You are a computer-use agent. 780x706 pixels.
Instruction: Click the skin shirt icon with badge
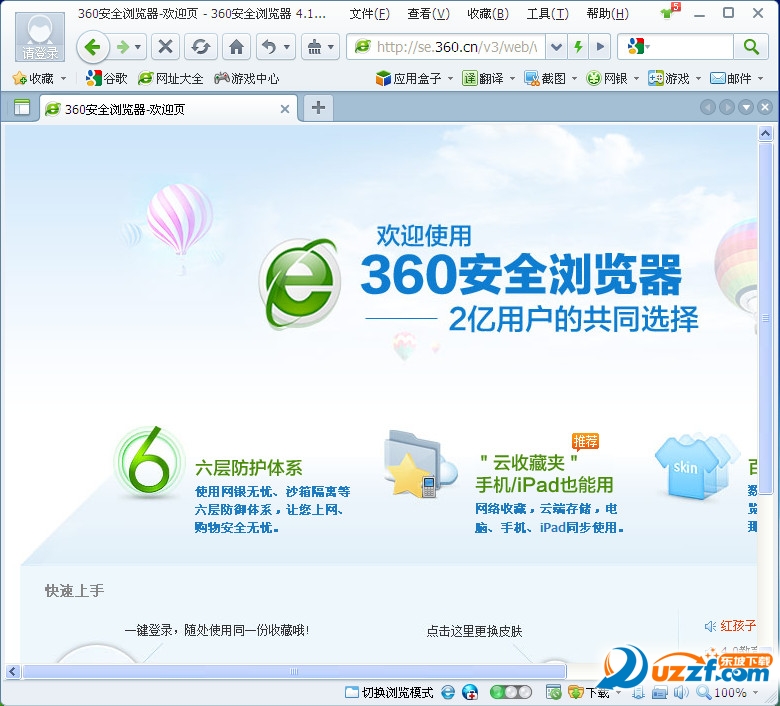670,11
